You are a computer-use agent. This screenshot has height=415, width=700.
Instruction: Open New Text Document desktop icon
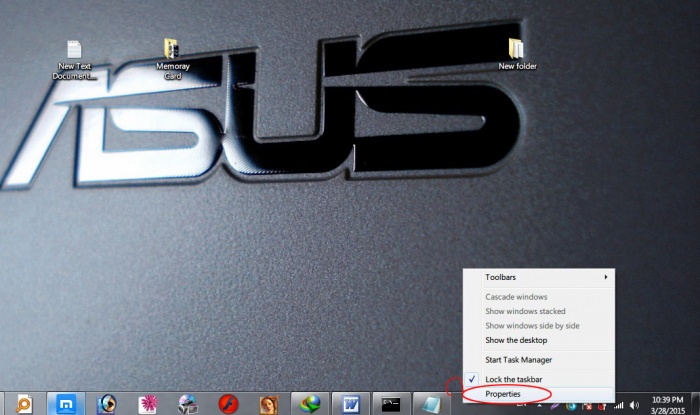pyautogui.click(x=74, y=60)
